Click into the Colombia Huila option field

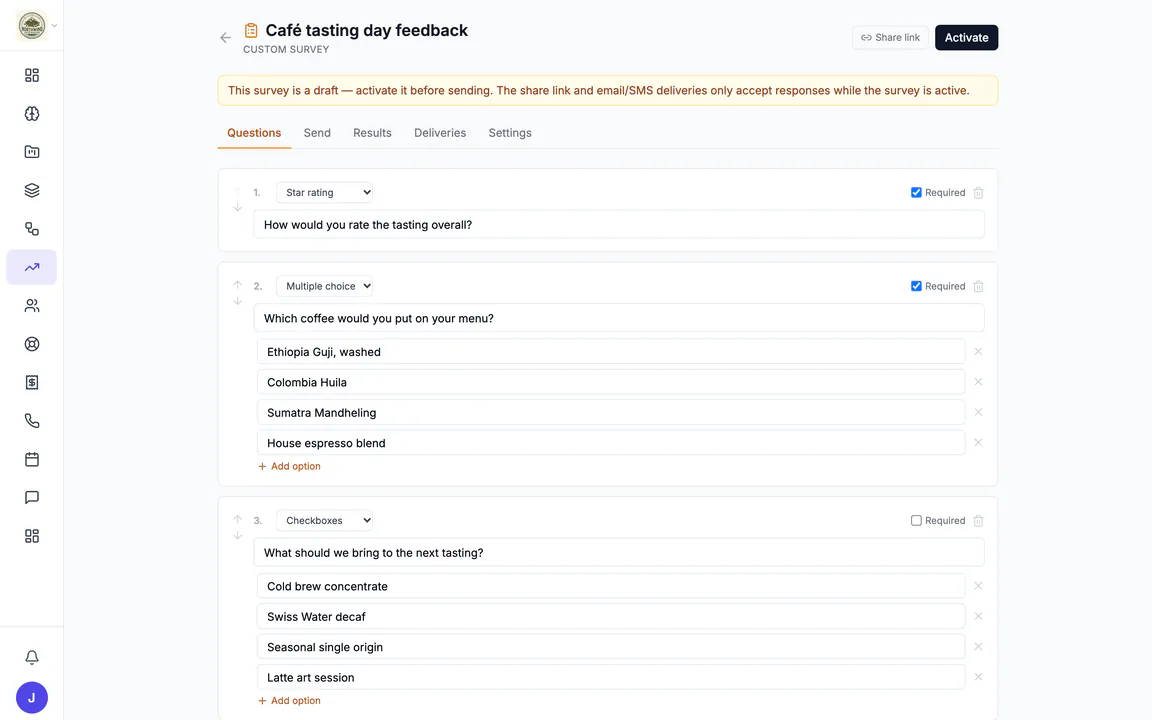(611, 382)
